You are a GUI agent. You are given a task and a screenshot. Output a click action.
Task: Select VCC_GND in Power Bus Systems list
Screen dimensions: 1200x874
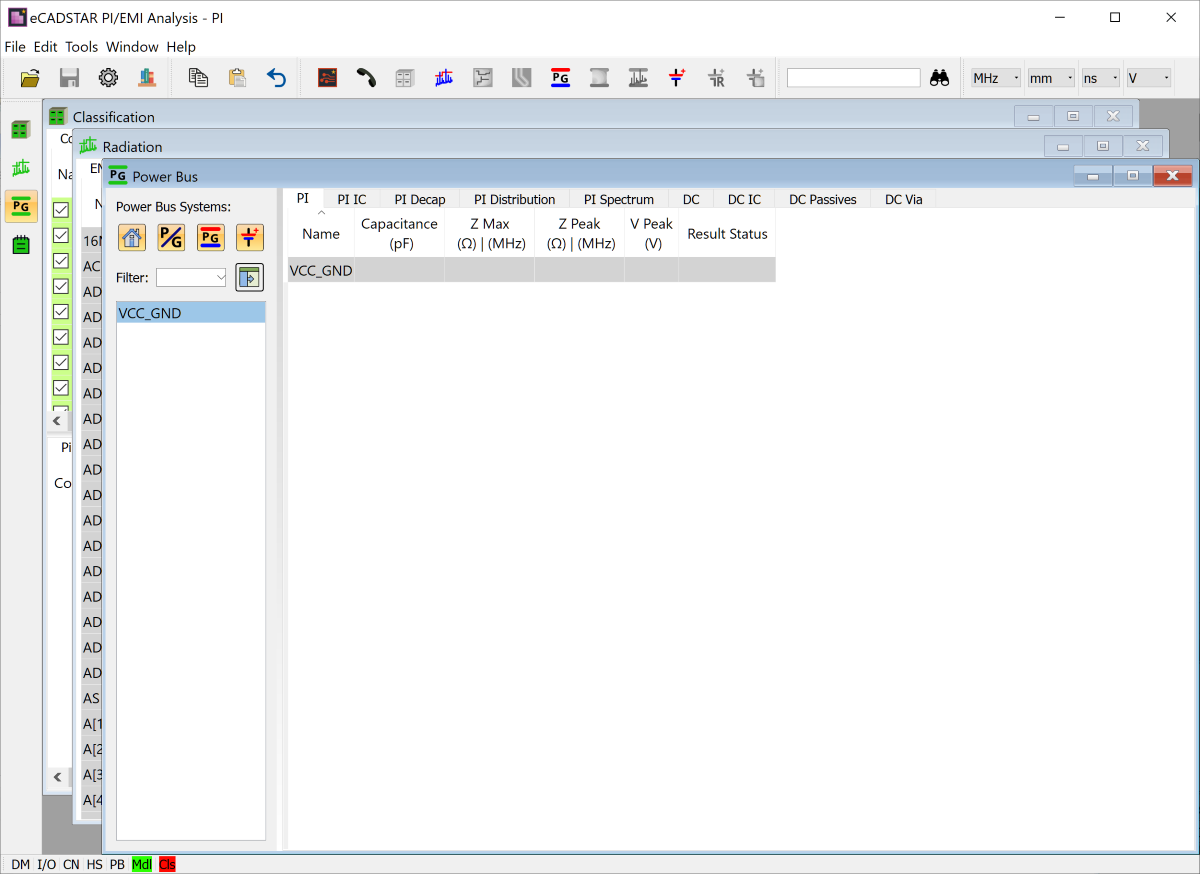(191, 313)
